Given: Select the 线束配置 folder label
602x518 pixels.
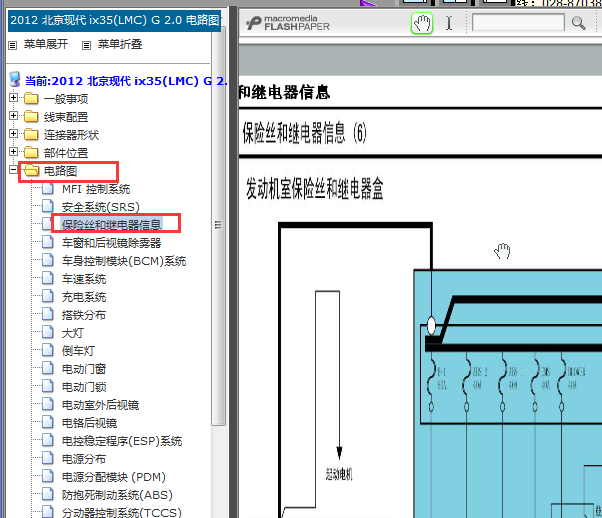Looking at the screenshot, I should coord(66,117).
